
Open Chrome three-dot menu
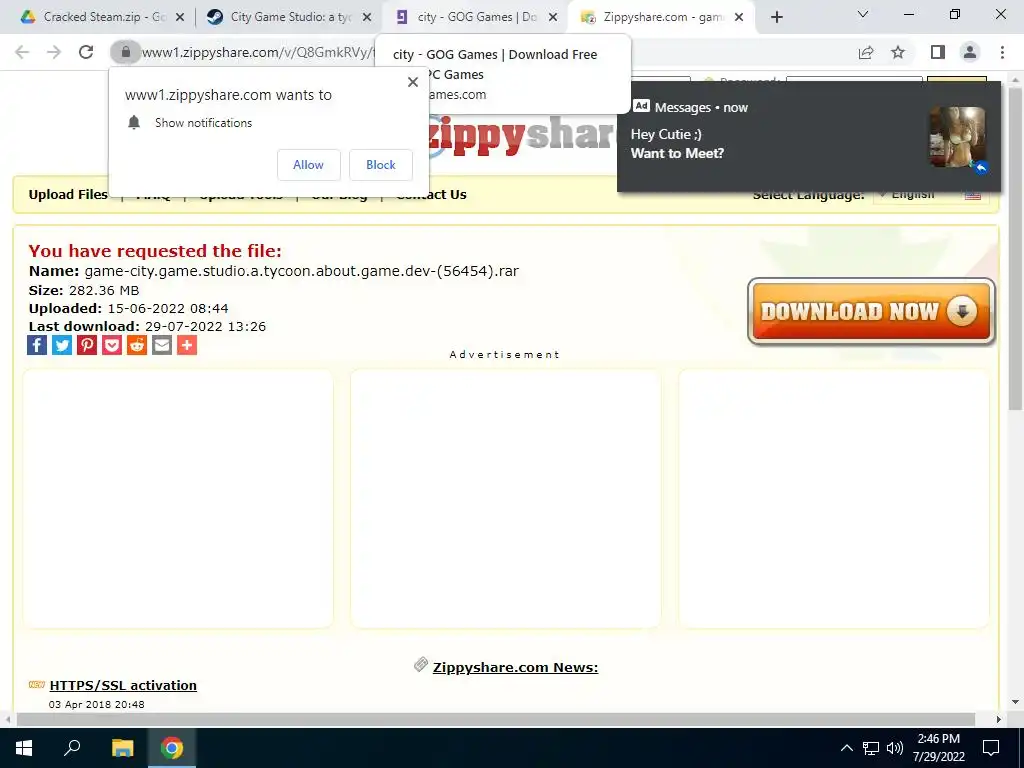tap(1002, 52)
